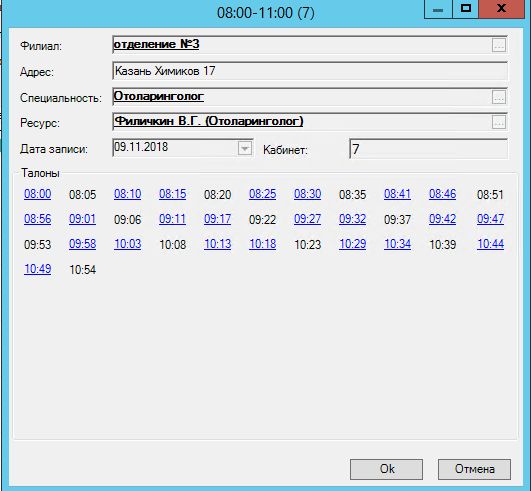Open the Специальность browse ellipsis button

(x=498, y=97)
